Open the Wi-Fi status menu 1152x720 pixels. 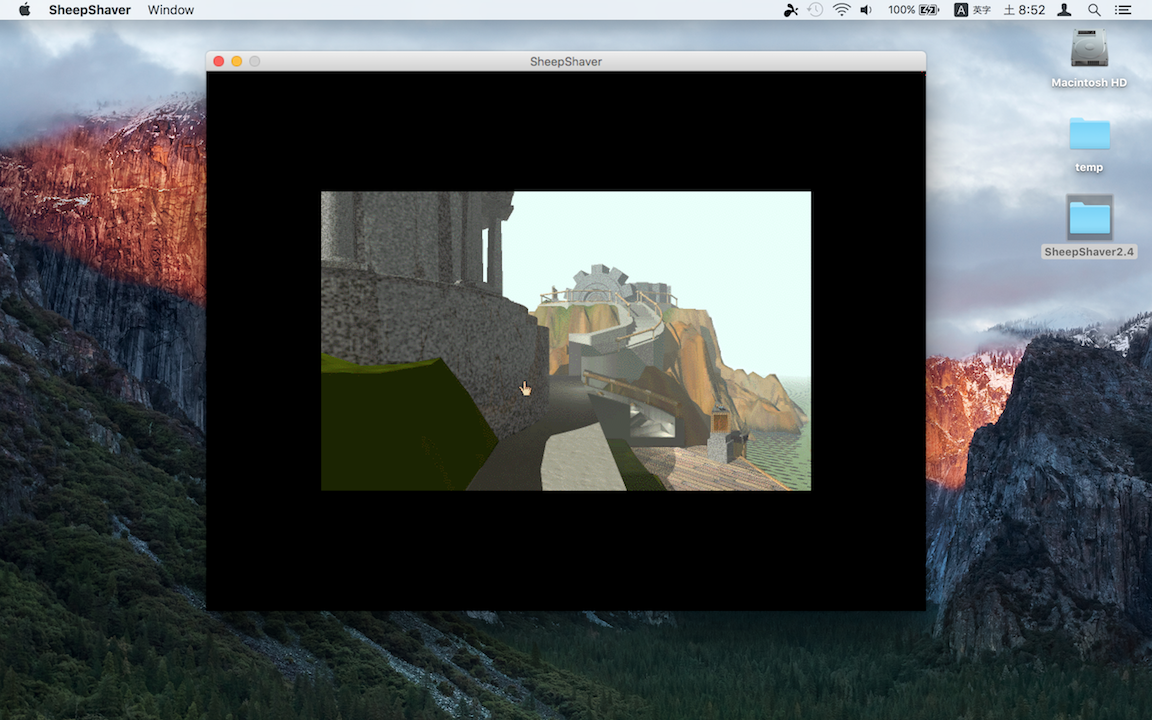(841, 10)
